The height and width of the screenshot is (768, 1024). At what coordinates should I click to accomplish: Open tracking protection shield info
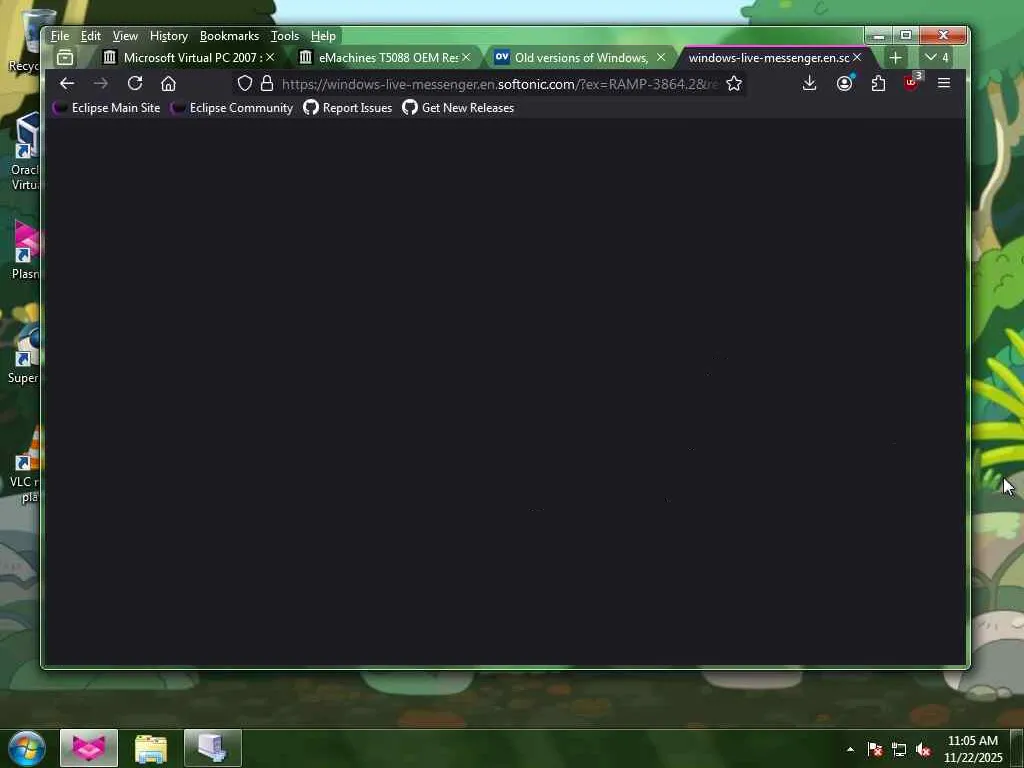tap(244, 84)
